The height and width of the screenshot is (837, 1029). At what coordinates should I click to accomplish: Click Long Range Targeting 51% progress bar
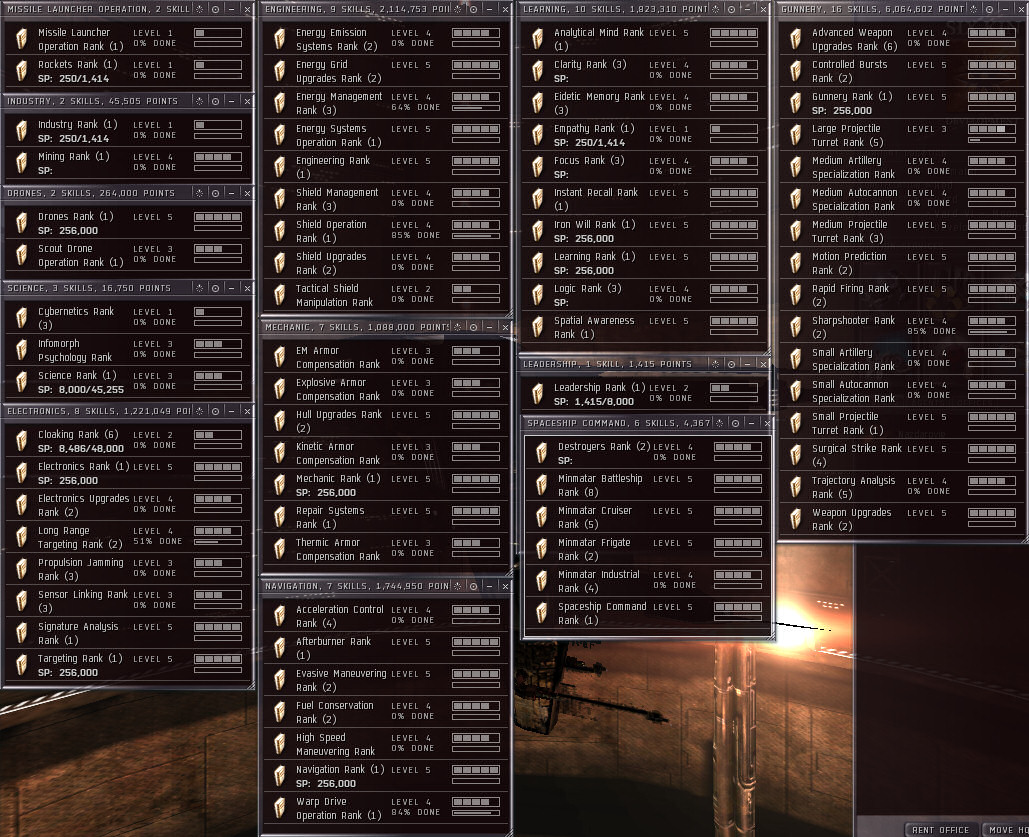coord(218,542)
